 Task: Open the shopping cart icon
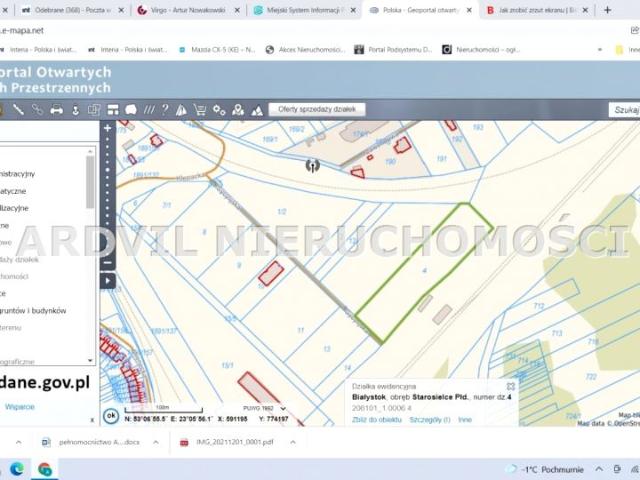point(200,109)
